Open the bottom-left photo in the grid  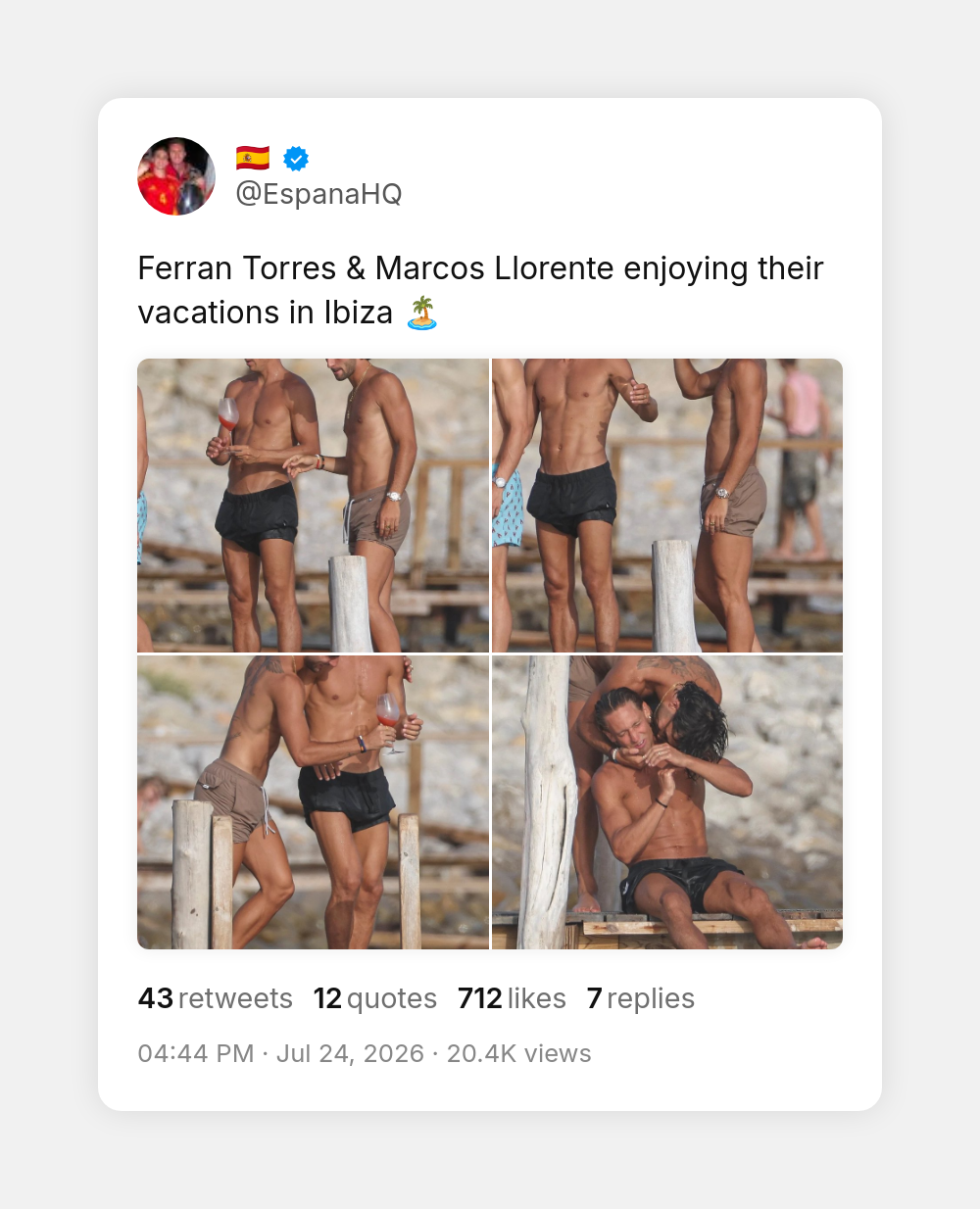coord(313,802)
